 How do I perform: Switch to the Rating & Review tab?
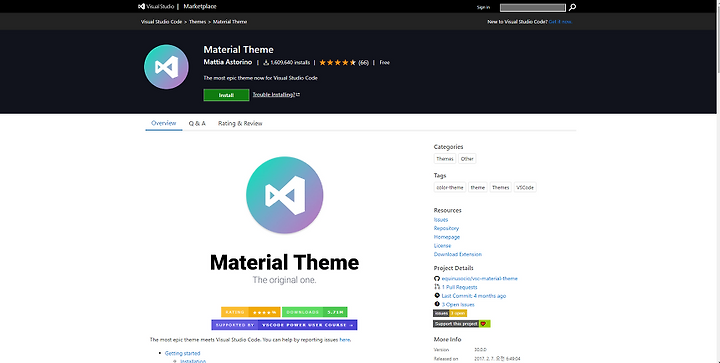[240, 123]
